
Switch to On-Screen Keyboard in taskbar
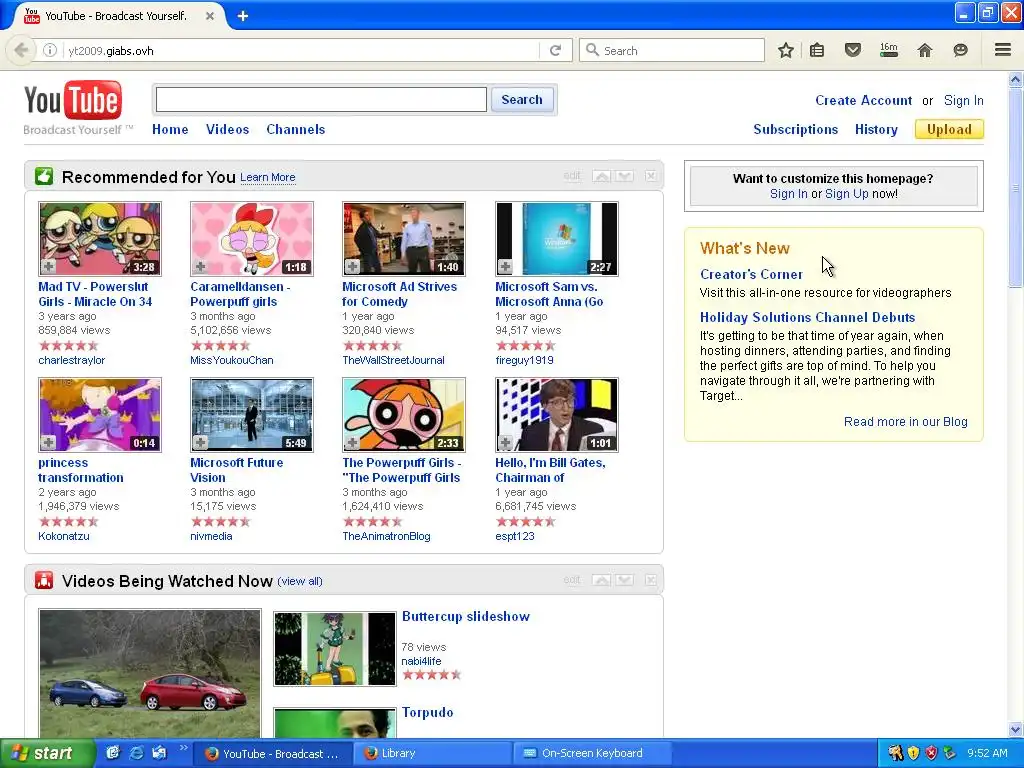point(592,754)
